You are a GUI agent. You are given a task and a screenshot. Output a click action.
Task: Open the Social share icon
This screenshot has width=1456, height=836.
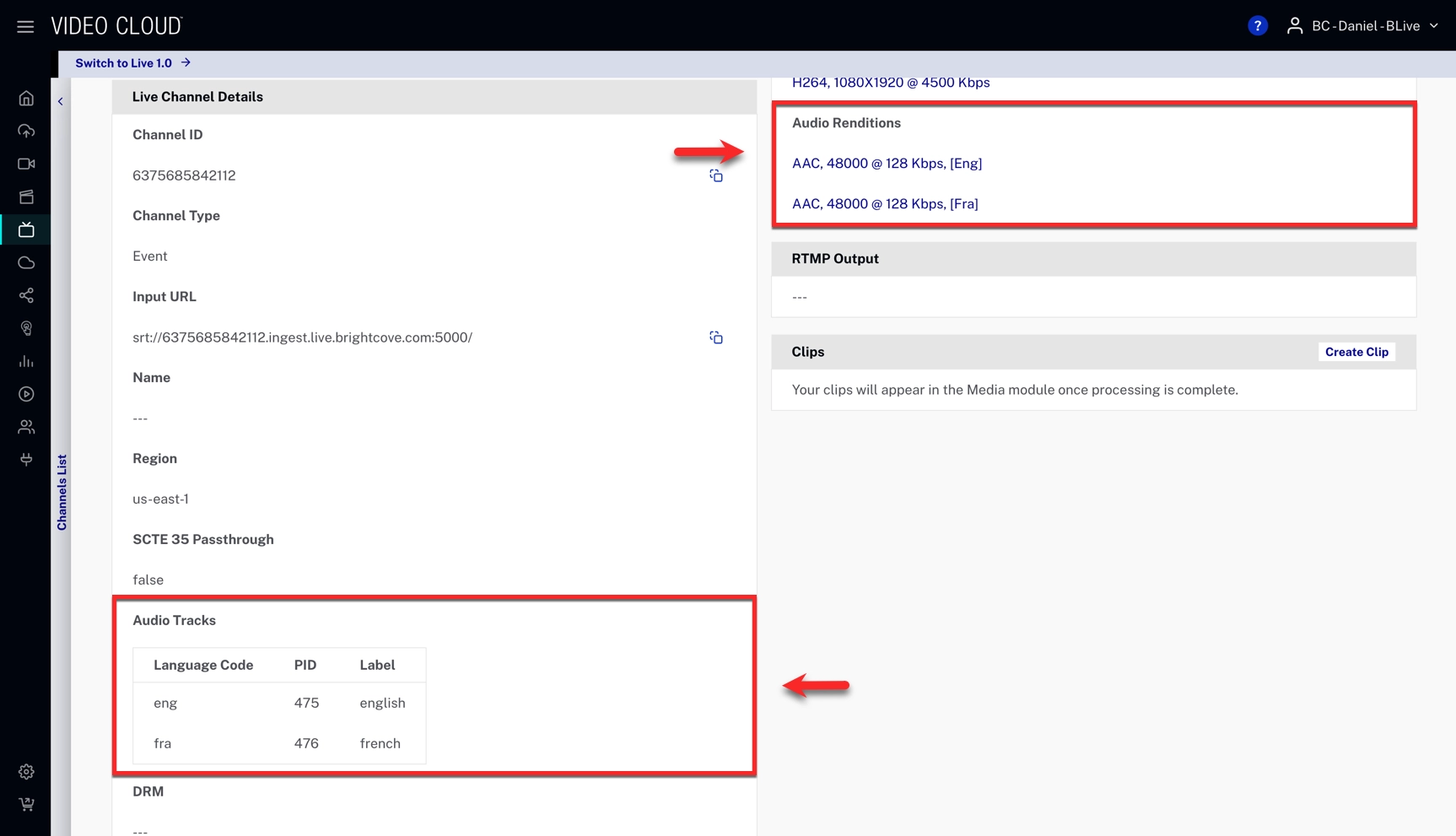pyautogui.click(x=26, y=295)
